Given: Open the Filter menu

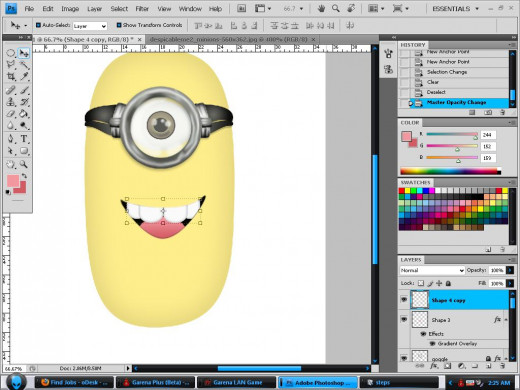Looking at the screenshot, I should (x=142, y=9).
